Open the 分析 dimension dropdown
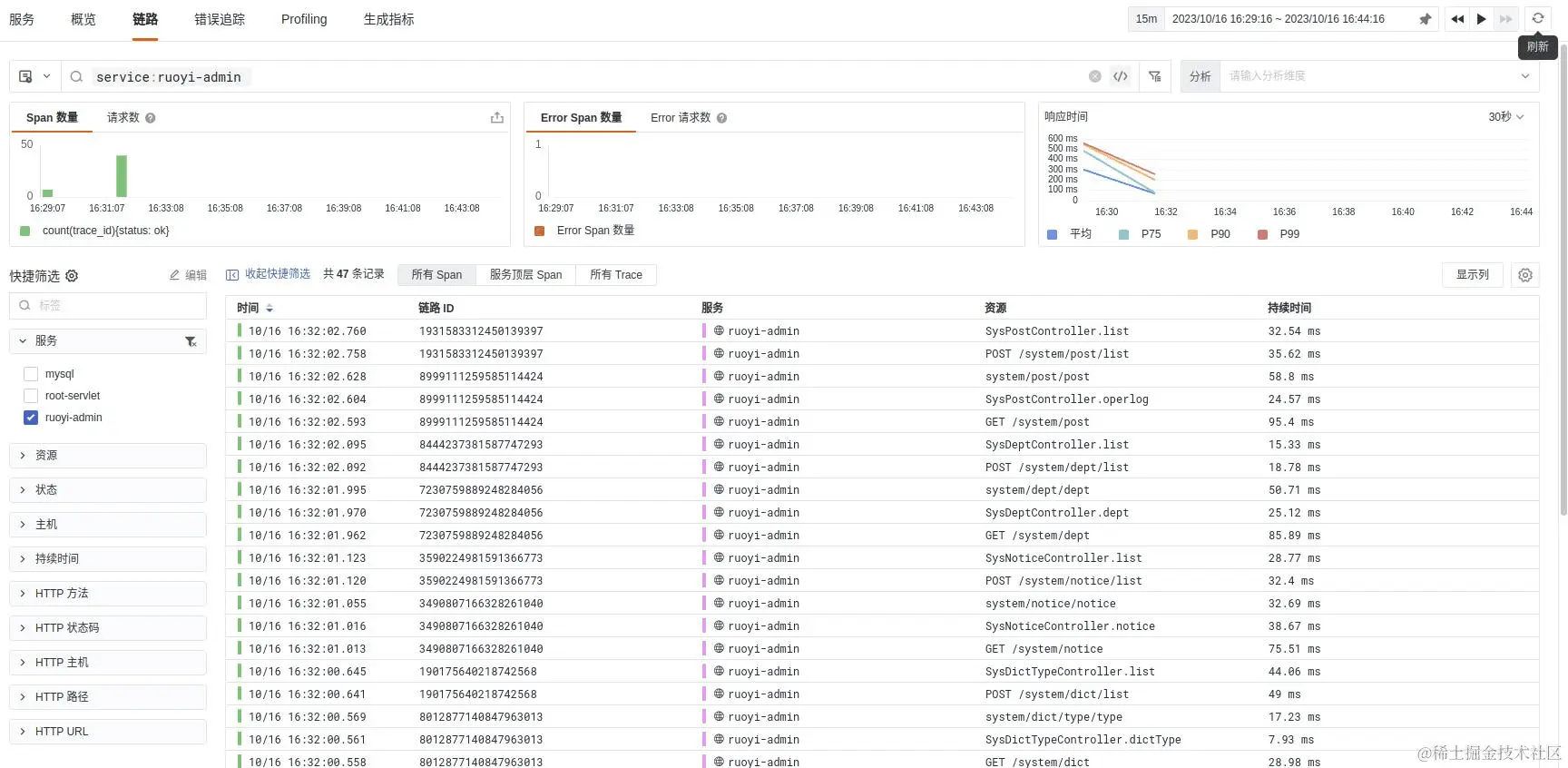The width and height of the screenshot is (1568, 768). coord(1378,76)
